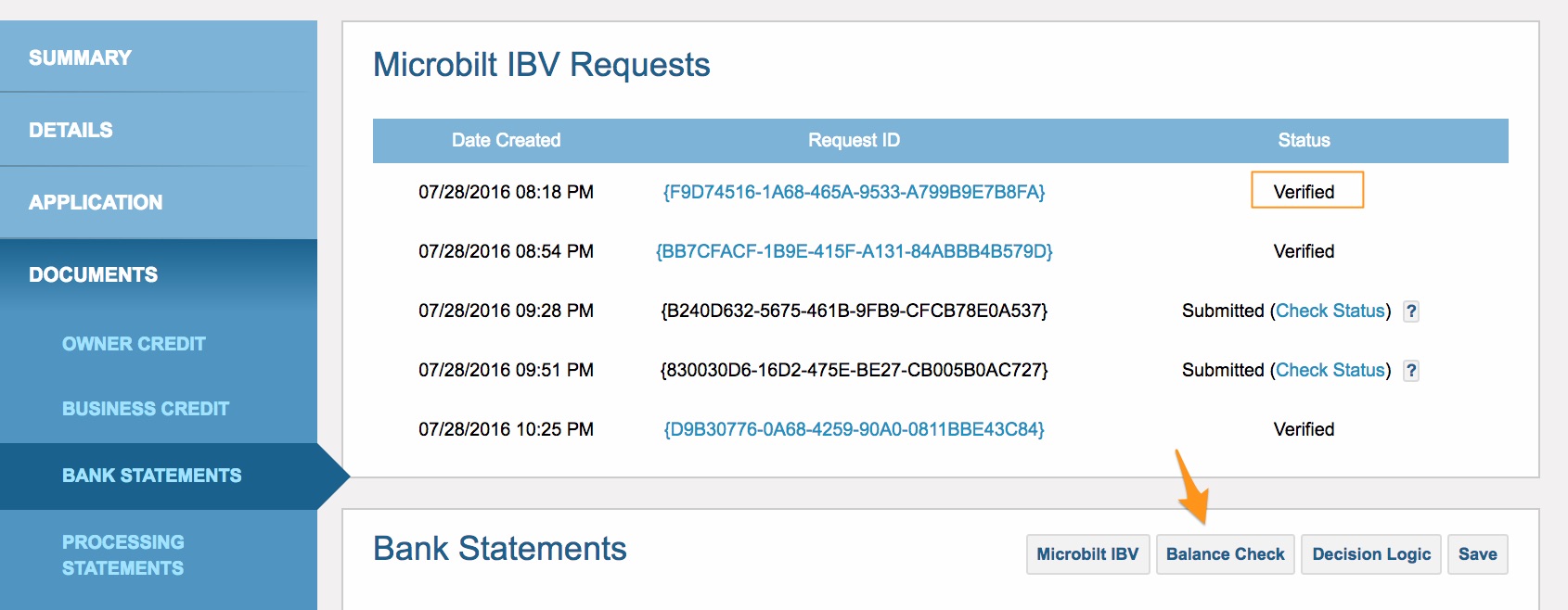
Task: Click the highlighted Verified status cell
Action: coord(1307,190)
